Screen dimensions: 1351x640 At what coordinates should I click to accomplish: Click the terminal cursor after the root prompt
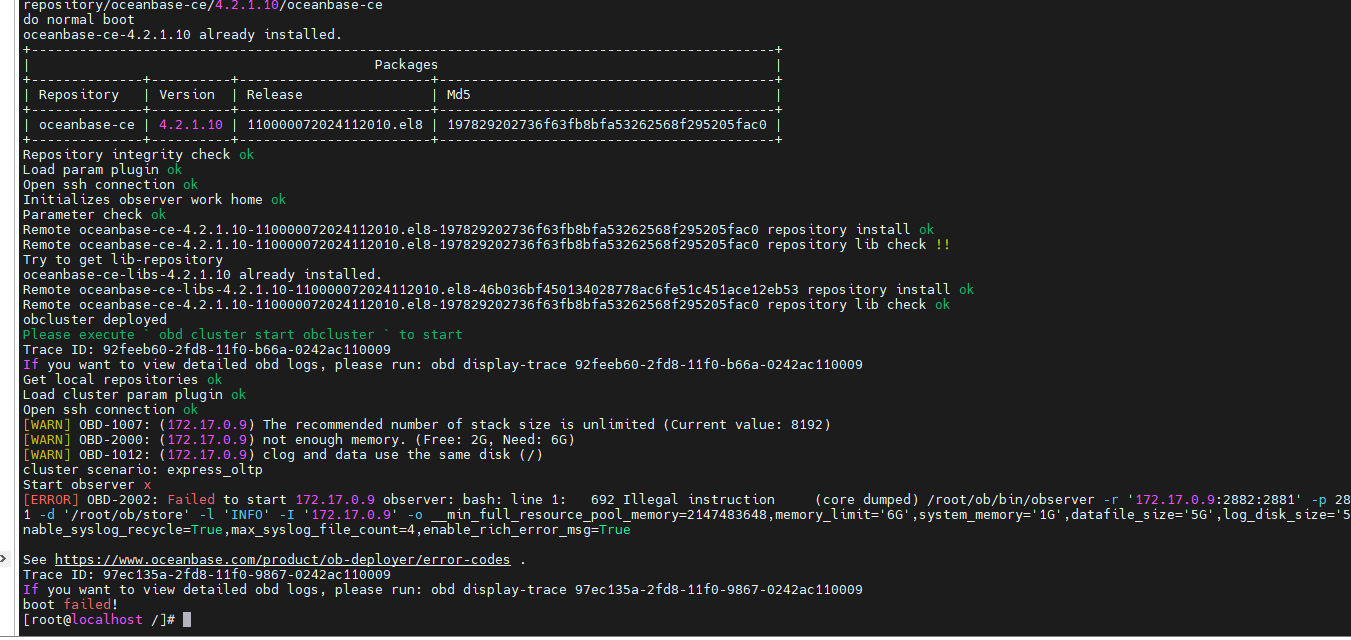[187, 620]
